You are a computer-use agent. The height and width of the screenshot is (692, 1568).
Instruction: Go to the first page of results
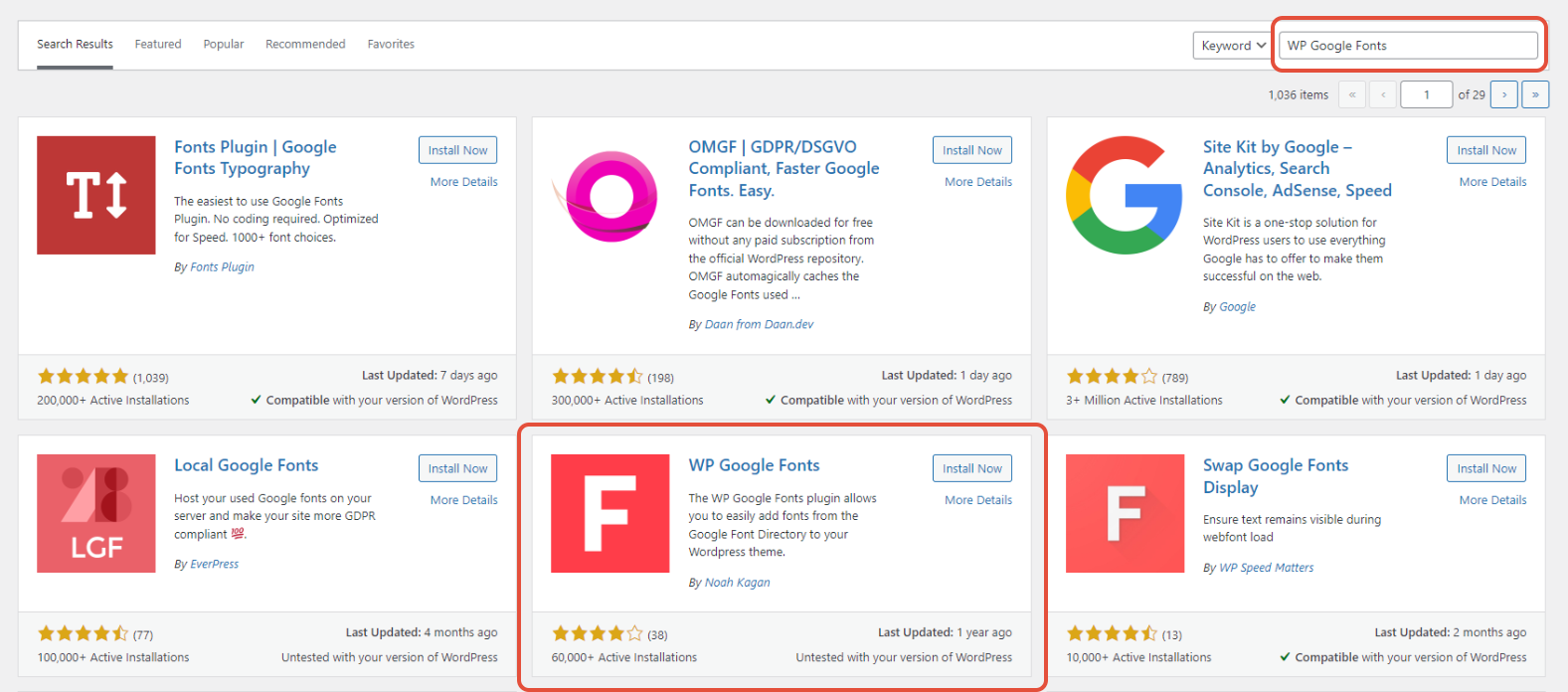pos(1352,94)
